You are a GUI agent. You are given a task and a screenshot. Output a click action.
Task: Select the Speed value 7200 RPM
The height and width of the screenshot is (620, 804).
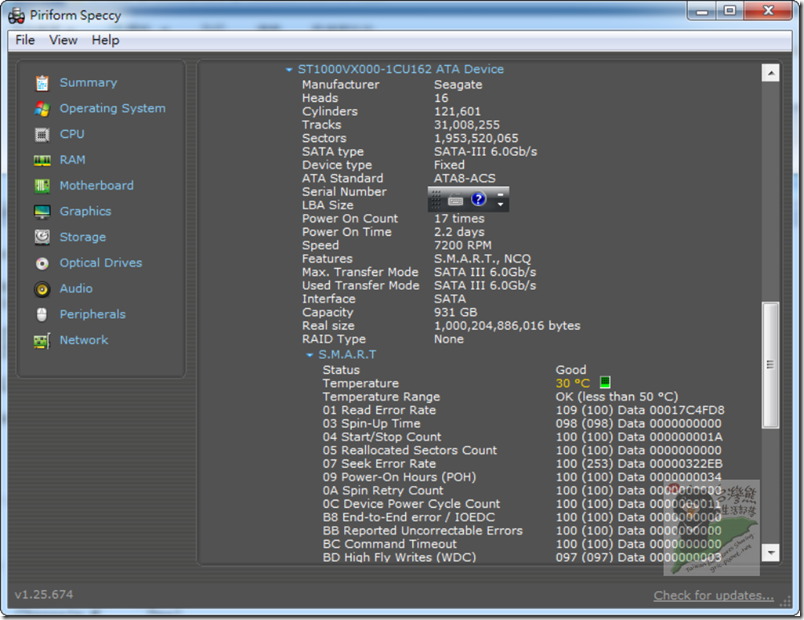point(463,245)
